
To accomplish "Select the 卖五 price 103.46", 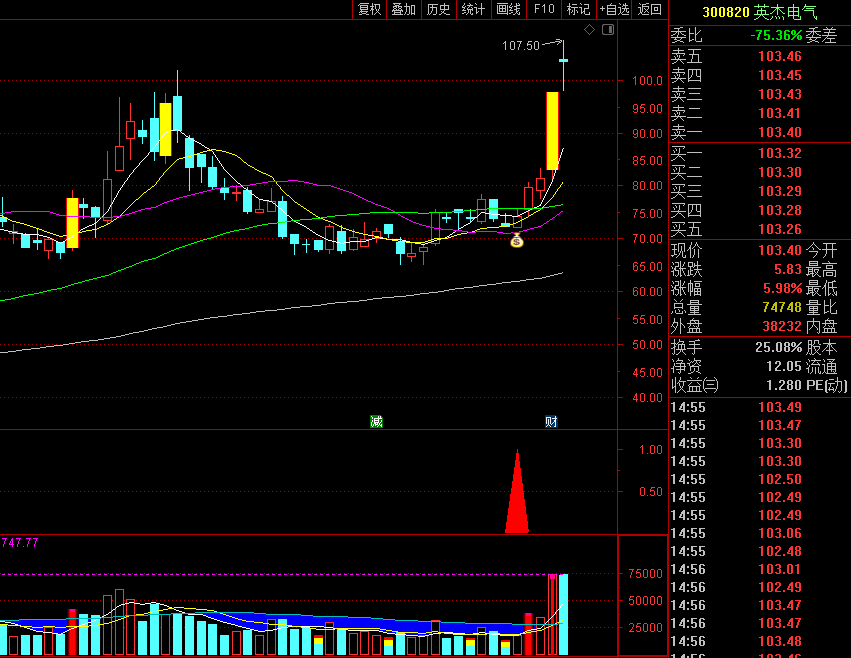I will 779,56.
